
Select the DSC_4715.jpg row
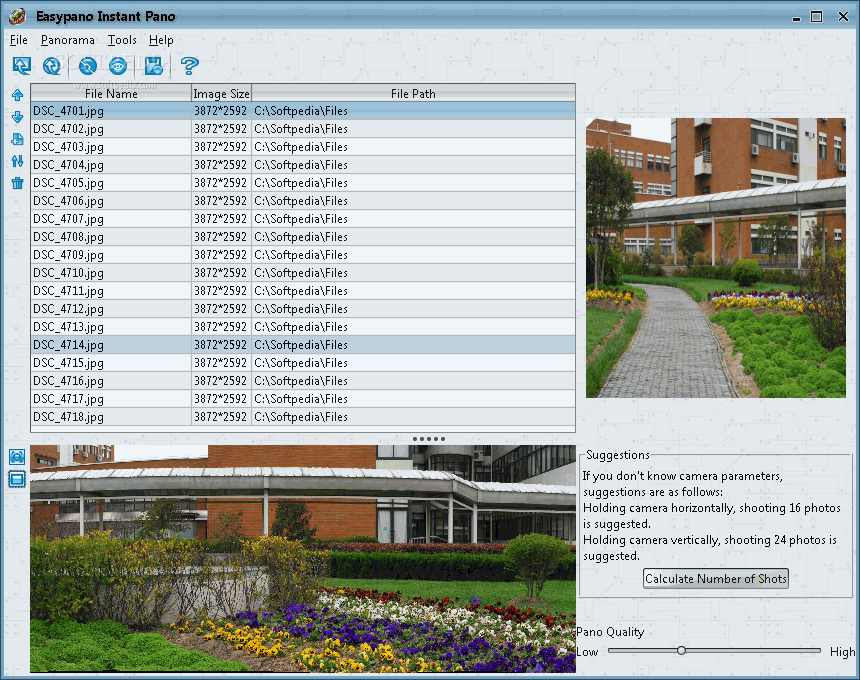coord(303,363)
